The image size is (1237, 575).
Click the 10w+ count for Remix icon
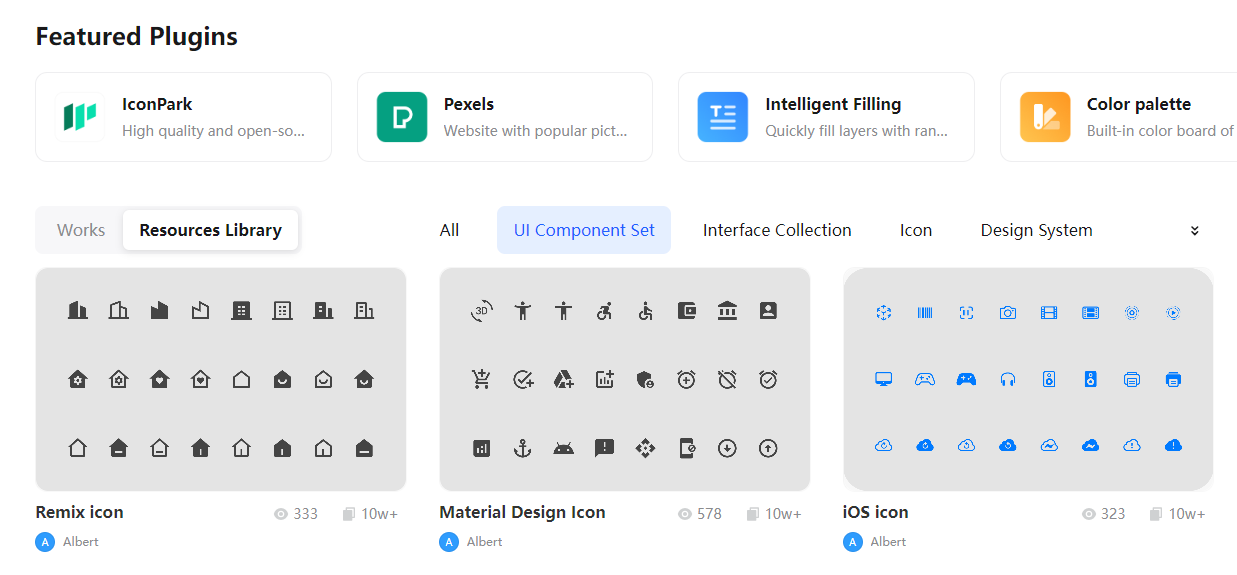(380, 514)
